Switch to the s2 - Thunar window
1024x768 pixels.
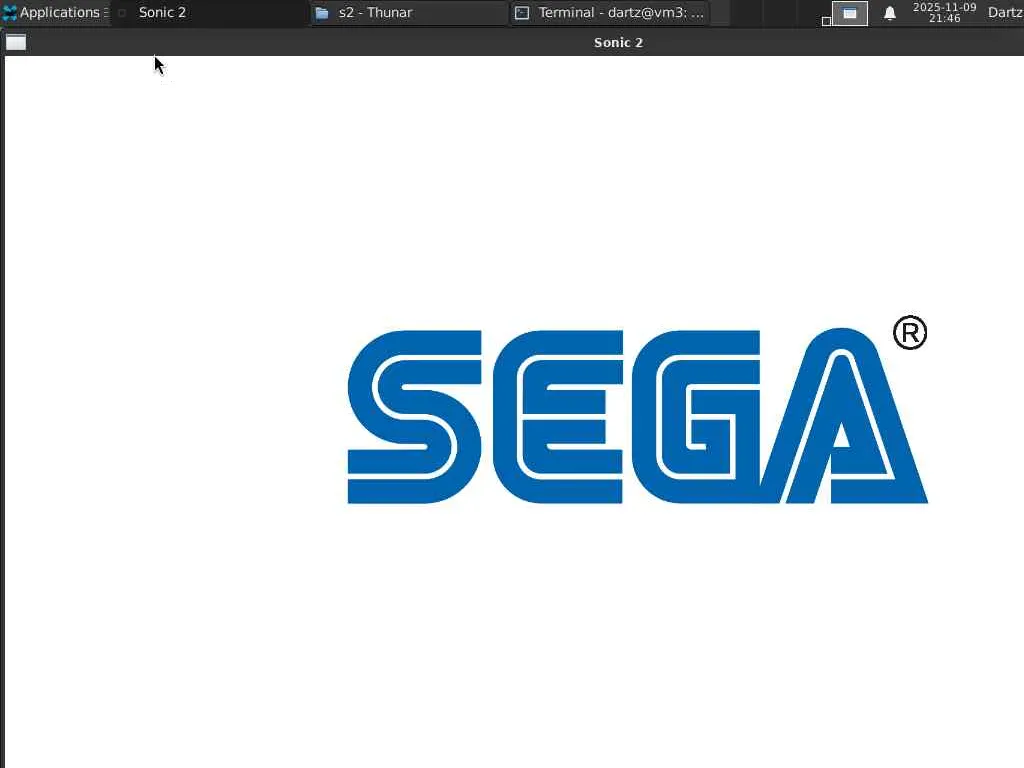click(408, 12)
